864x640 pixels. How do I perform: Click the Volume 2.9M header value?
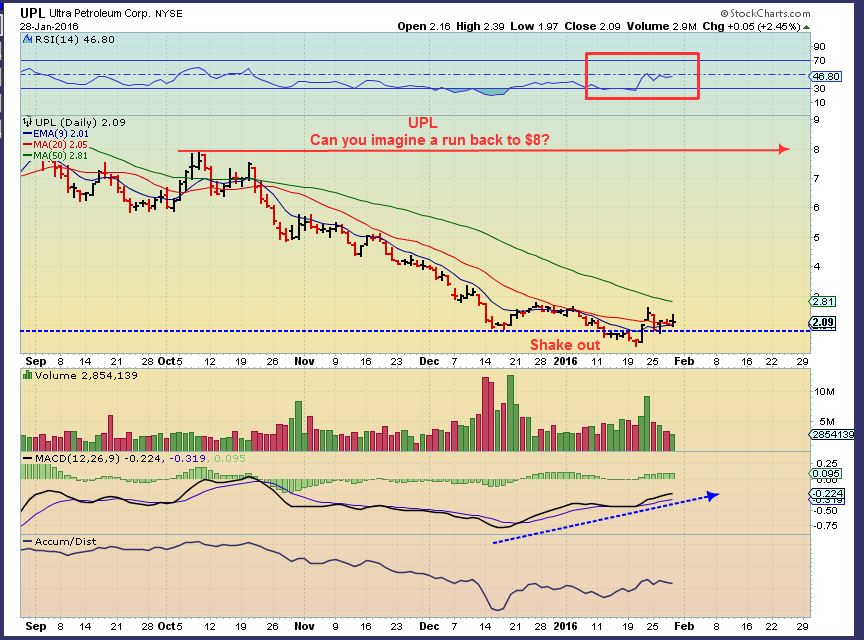tap(662, 26)
